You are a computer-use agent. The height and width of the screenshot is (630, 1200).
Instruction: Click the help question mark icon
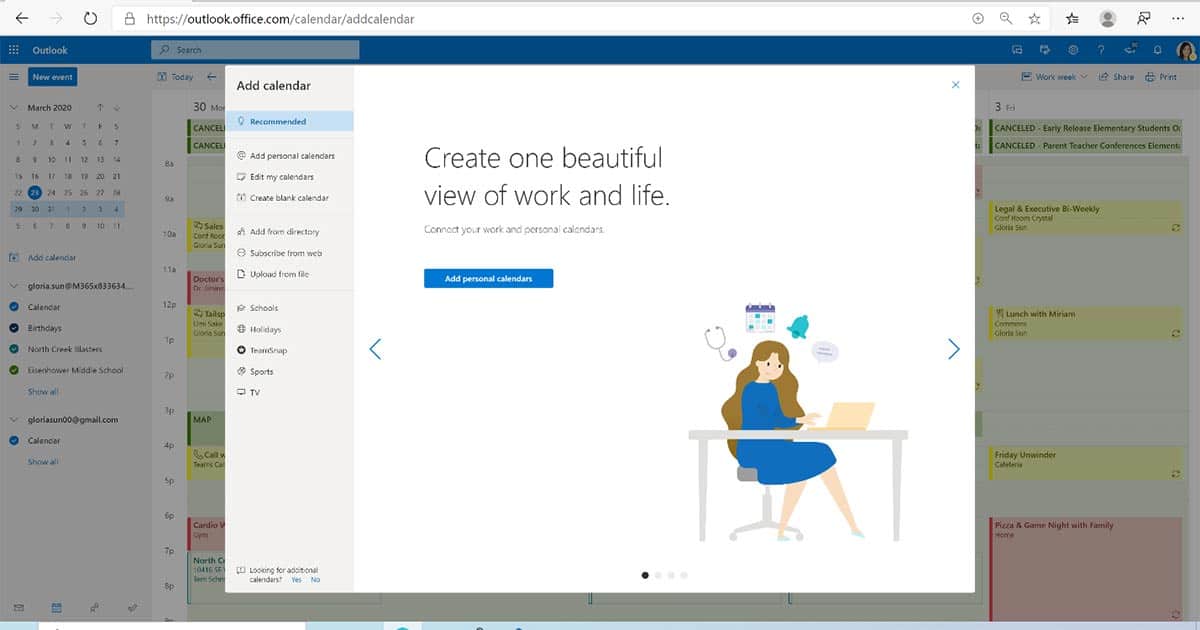click(x=1101, y=49)
